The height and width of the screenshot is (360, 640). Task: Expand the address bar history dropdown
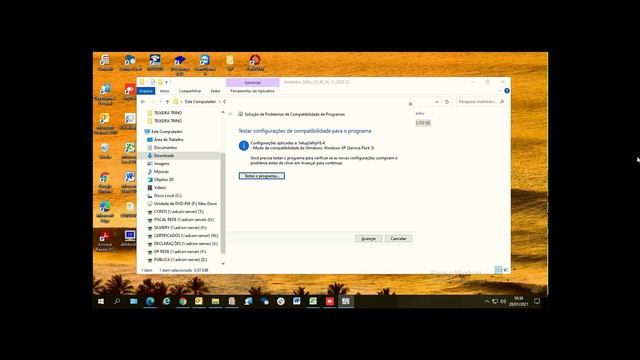(437, 102)
